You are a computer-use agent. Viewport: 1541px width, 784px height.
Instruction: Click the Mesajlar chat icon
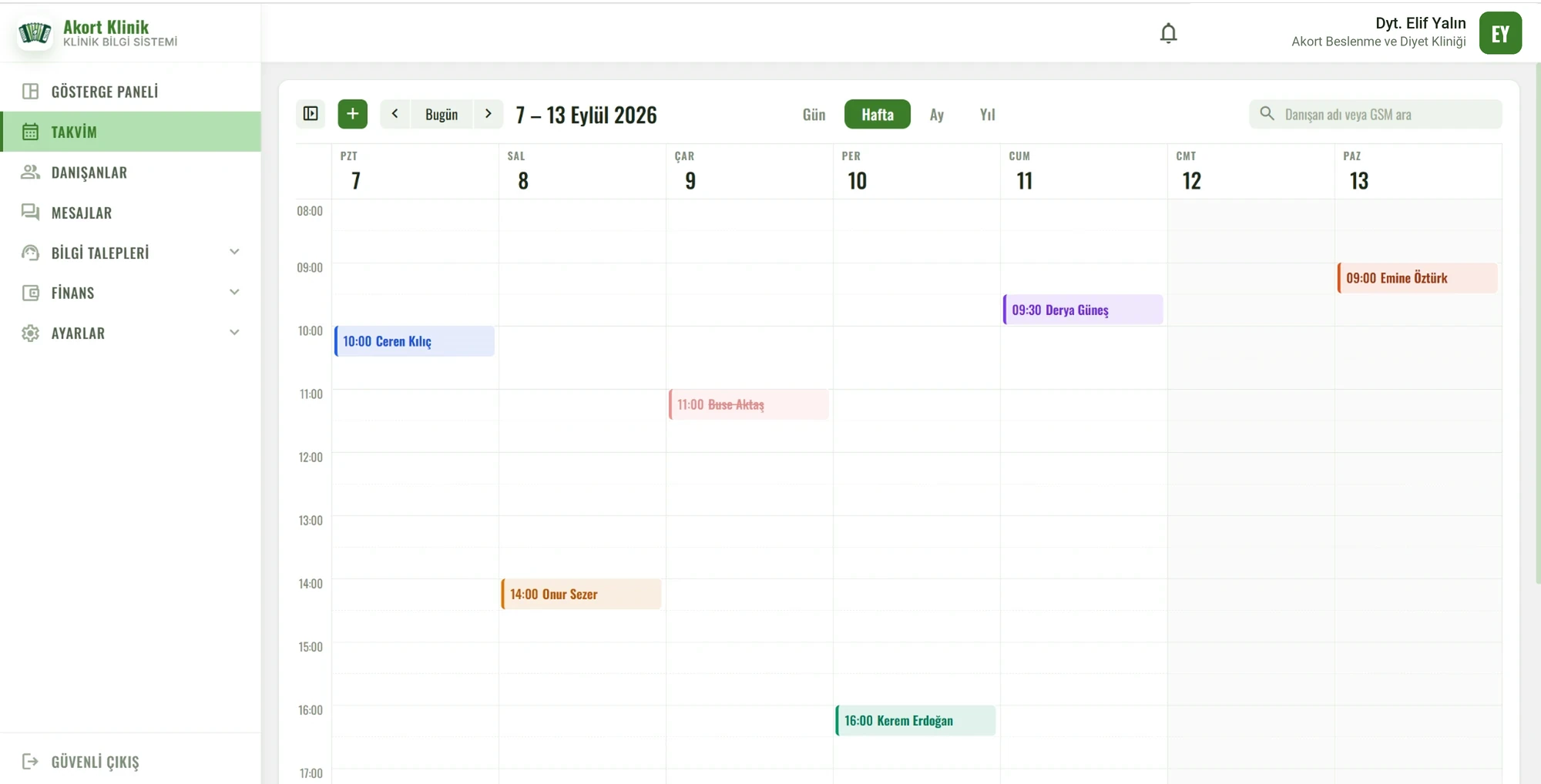coord(30,212)
